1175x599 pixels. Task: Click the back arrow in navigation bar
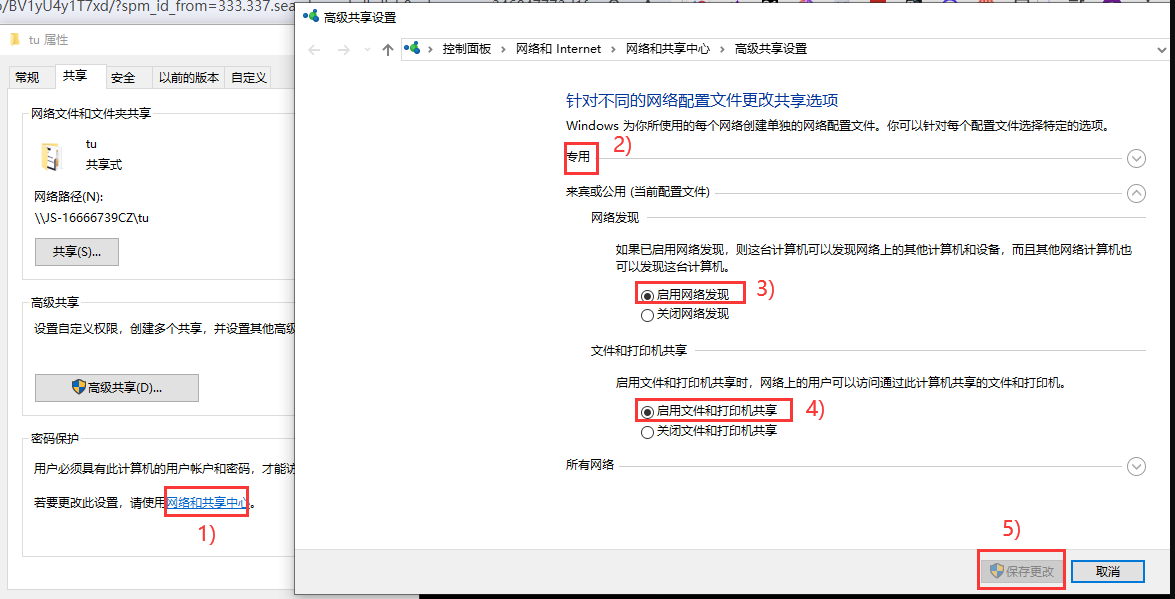[314, 49]
